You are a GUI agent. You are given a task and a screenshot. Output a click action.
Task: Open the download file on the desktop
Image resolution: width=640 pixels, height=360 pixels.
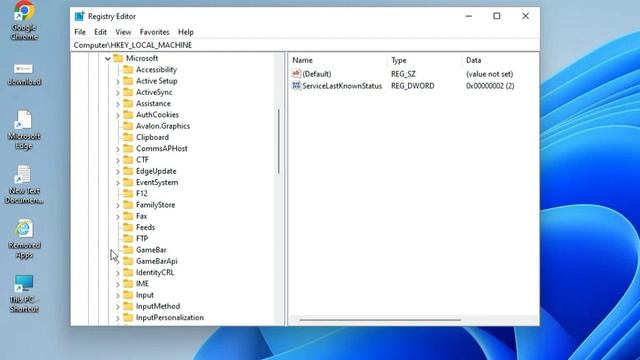(24, 74)
